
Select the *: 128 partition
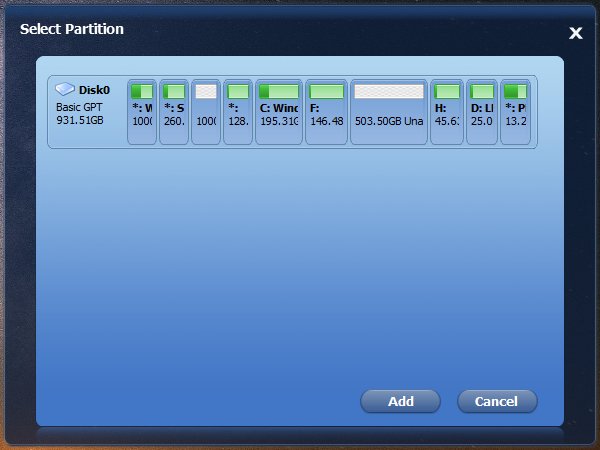[238, 112]
